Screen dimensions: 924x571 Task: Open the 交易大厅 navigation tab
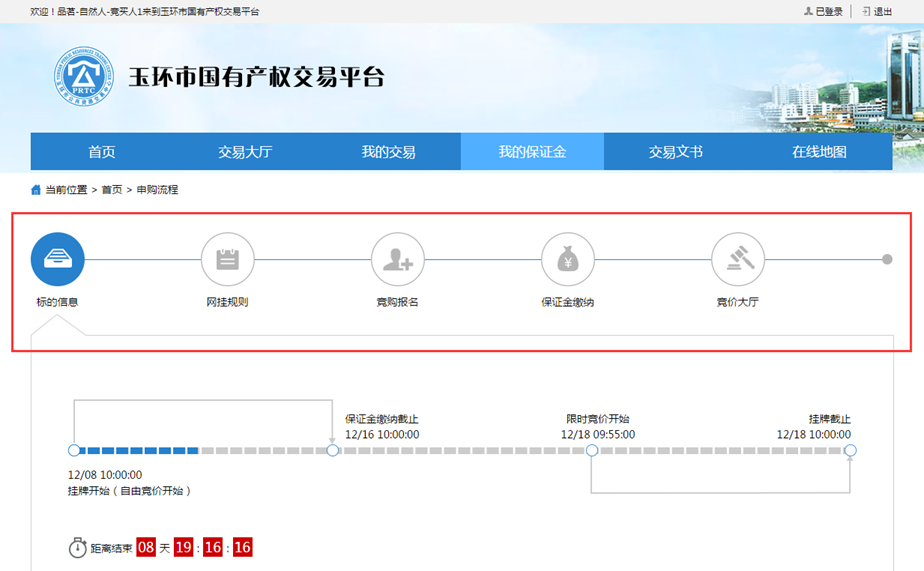click(245, 152)
